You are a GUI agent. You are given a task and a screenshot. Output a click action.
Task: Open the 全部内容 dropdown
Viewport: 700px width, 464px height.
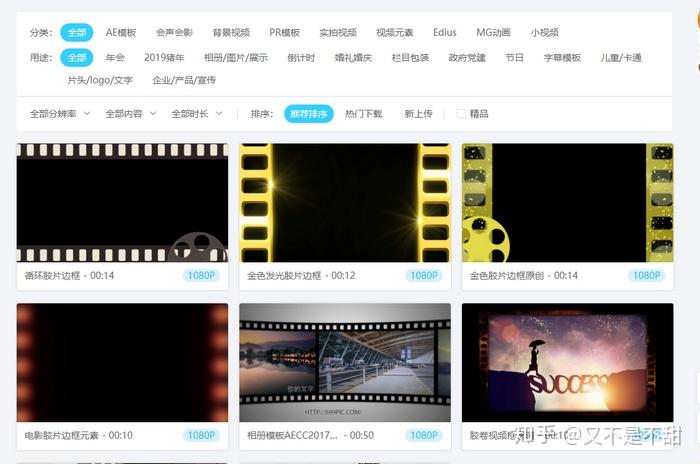pyautogui.click(x=130, y=114)
